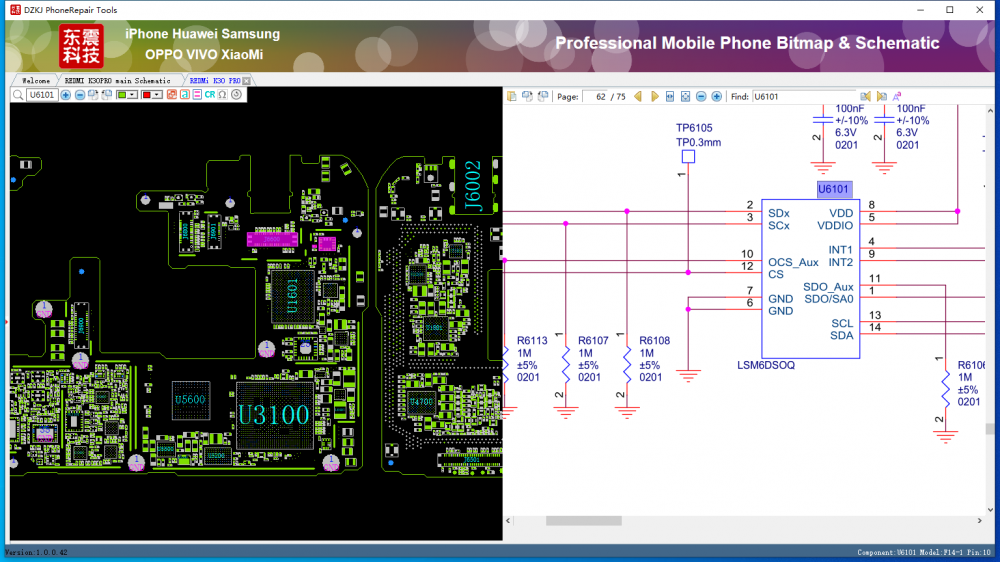The width and height of the screenshot is (1000, 562).
Task: Go to the next schematic page arrow
Action: click(654, 96)
